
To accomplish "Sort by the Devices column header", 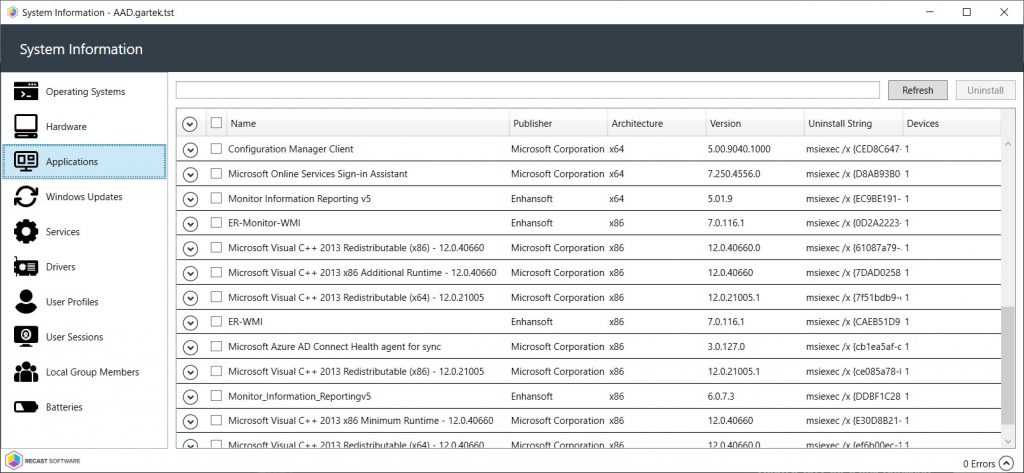I will [x=952, y=123].
